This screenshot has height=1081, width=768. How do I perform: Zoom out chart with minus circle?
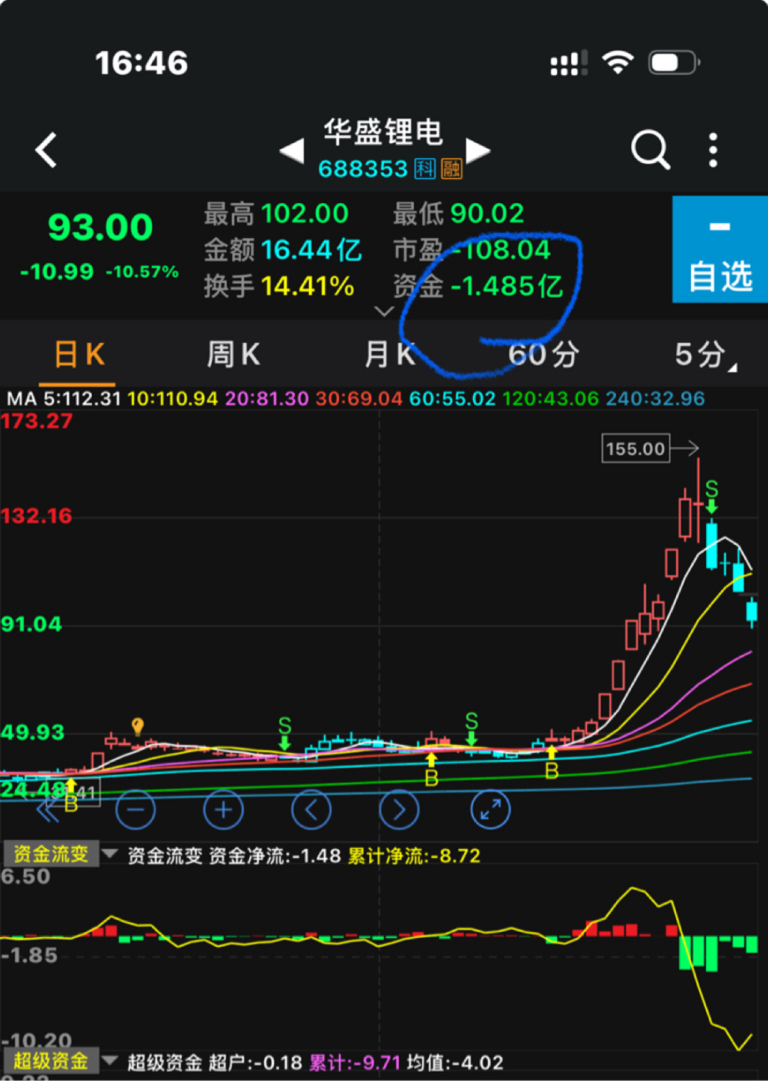coord(136,809)
